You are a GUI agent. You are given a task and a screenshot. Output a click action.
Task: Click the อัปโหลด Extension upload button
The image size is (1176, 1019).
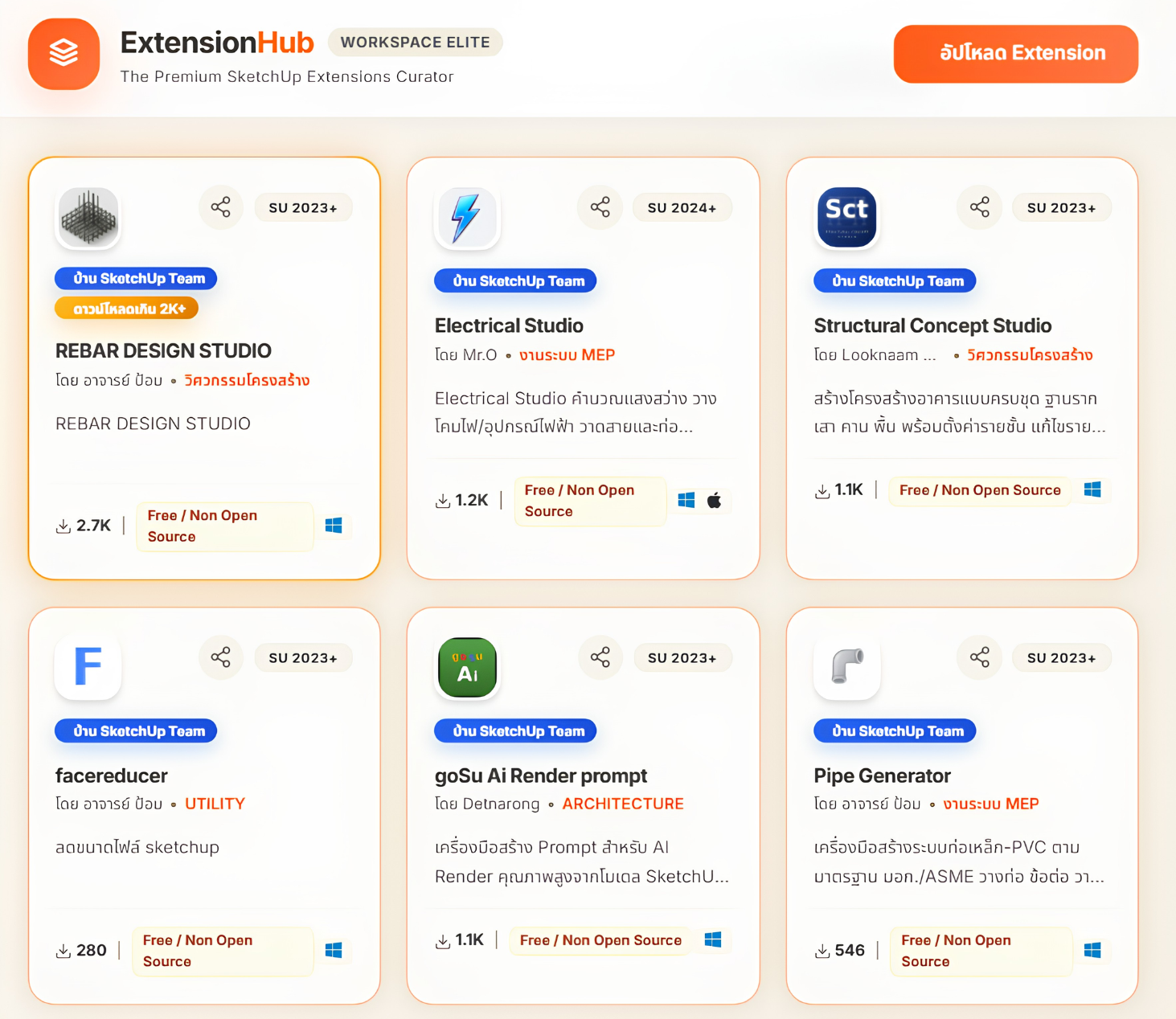tap(1015, 54)
